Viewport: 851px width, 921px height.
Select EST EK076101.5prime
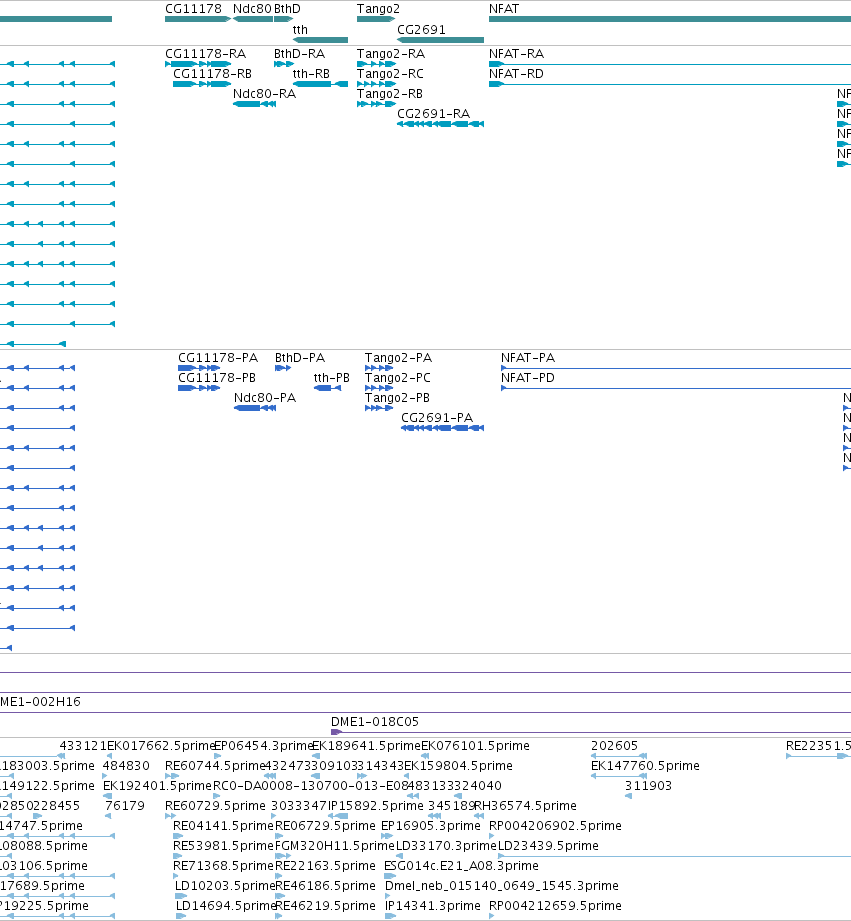point(475,746)
